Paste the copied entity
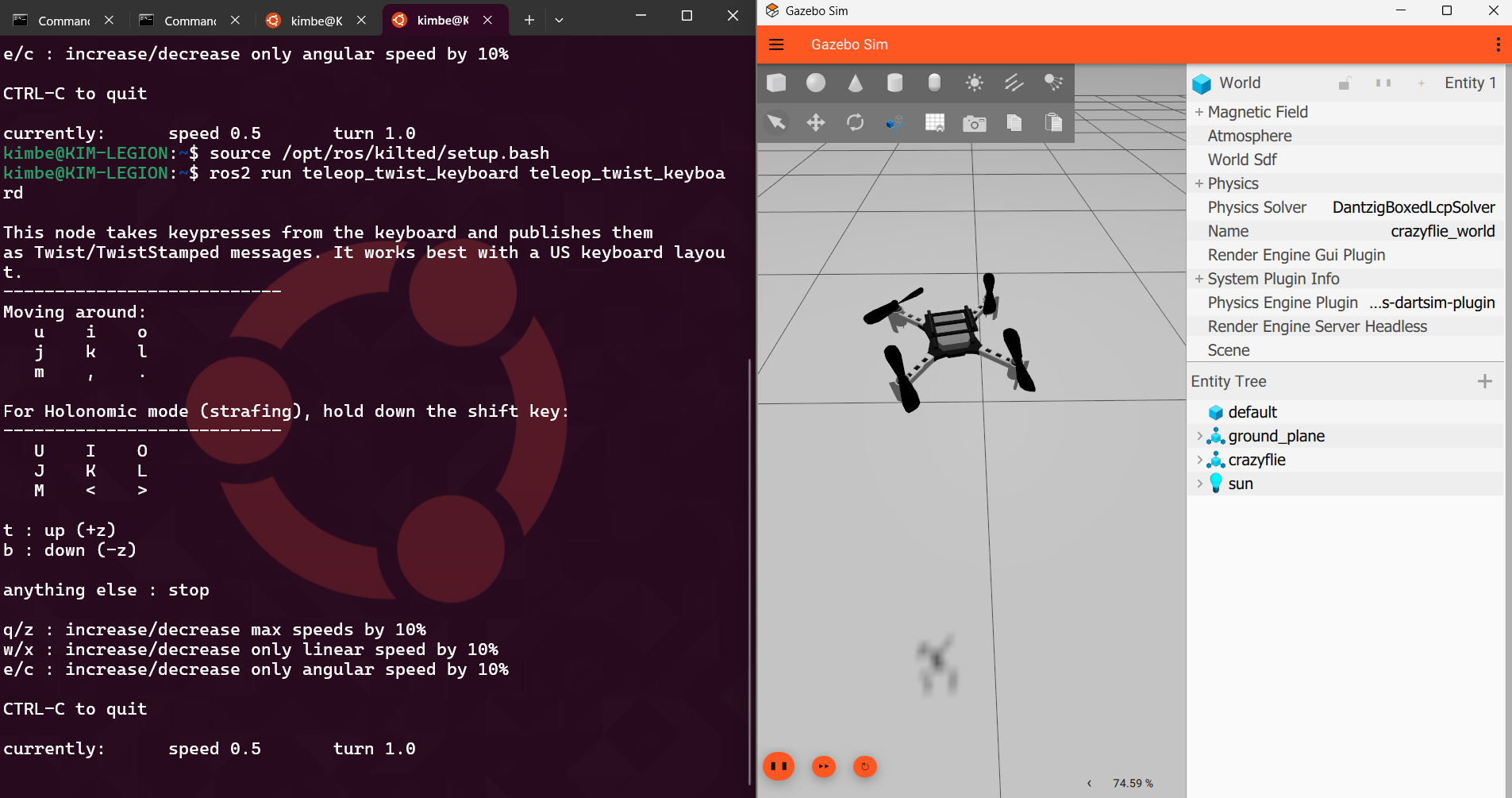 pyautogui.click(x=1054, y=122)
